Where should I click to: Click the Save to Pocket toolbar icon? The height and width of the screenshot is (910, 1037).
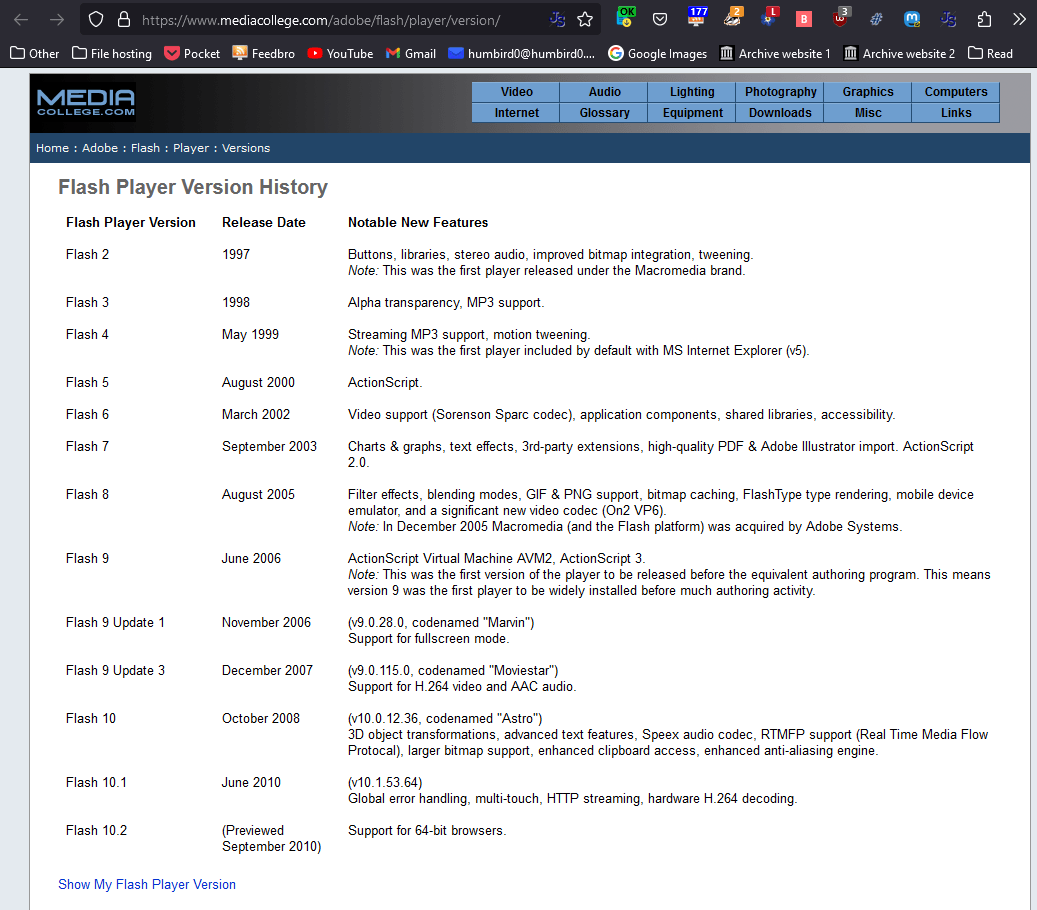pos(660,19)
